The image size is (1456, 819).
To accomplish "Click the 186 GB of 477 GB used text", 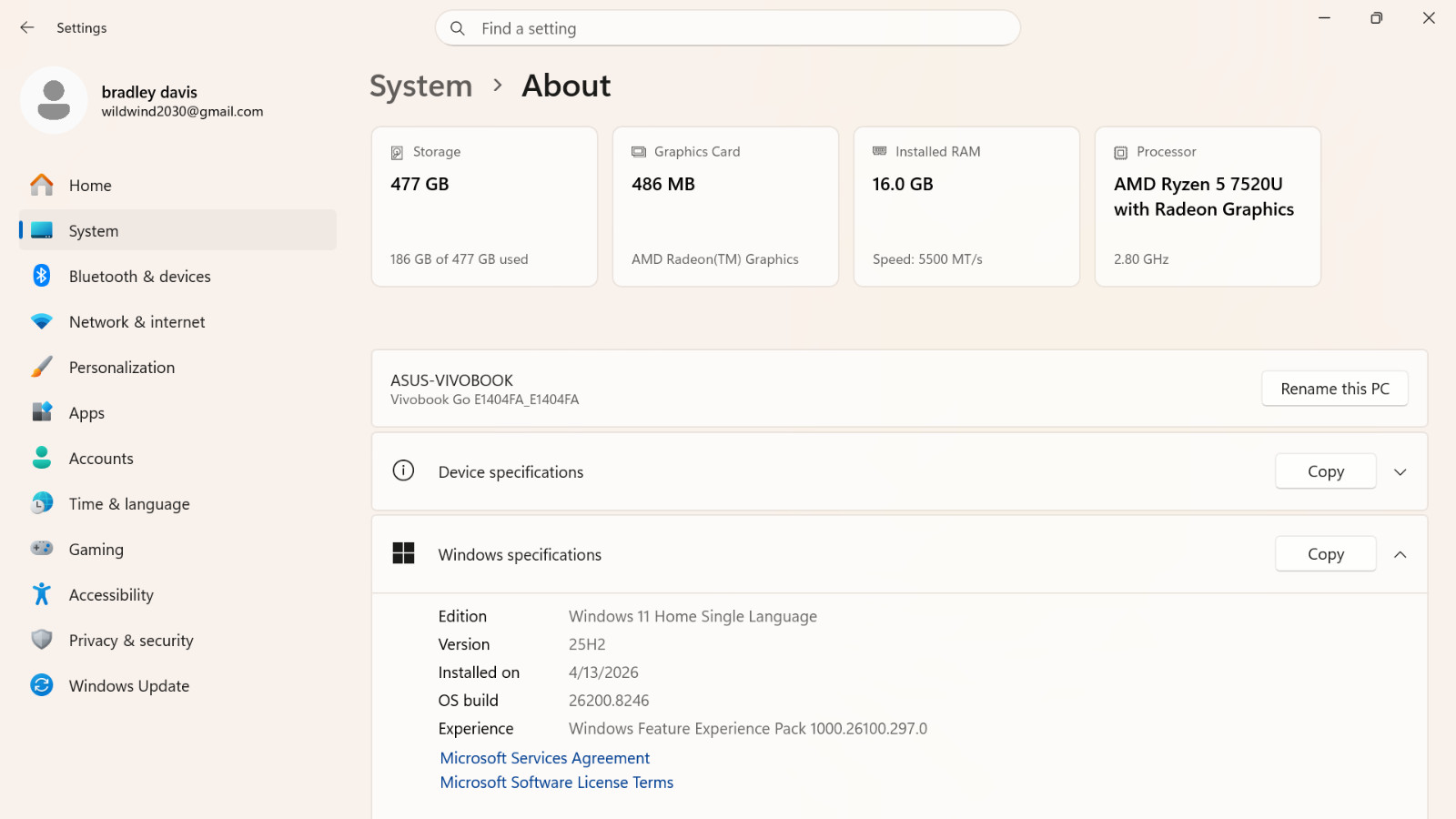I will pyautogui.click(x=460, y=259).
